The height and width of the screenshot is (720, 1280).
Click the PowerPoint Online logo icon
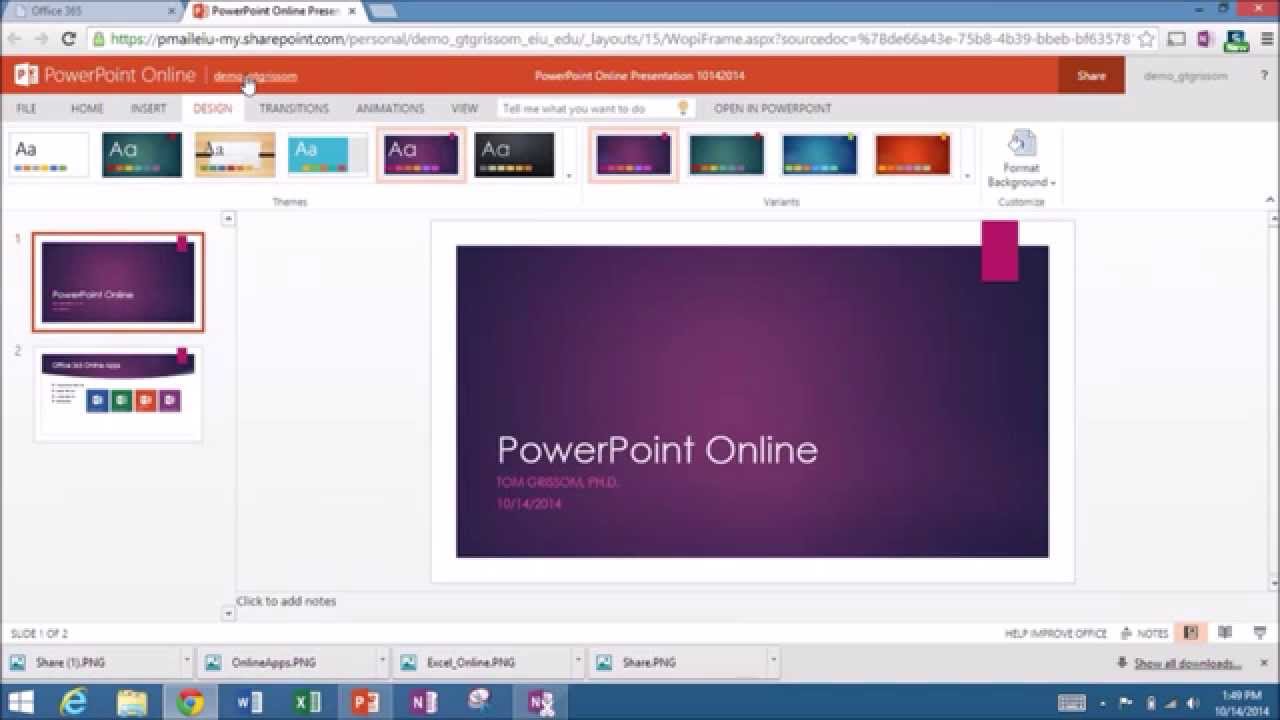pos(26,75)
